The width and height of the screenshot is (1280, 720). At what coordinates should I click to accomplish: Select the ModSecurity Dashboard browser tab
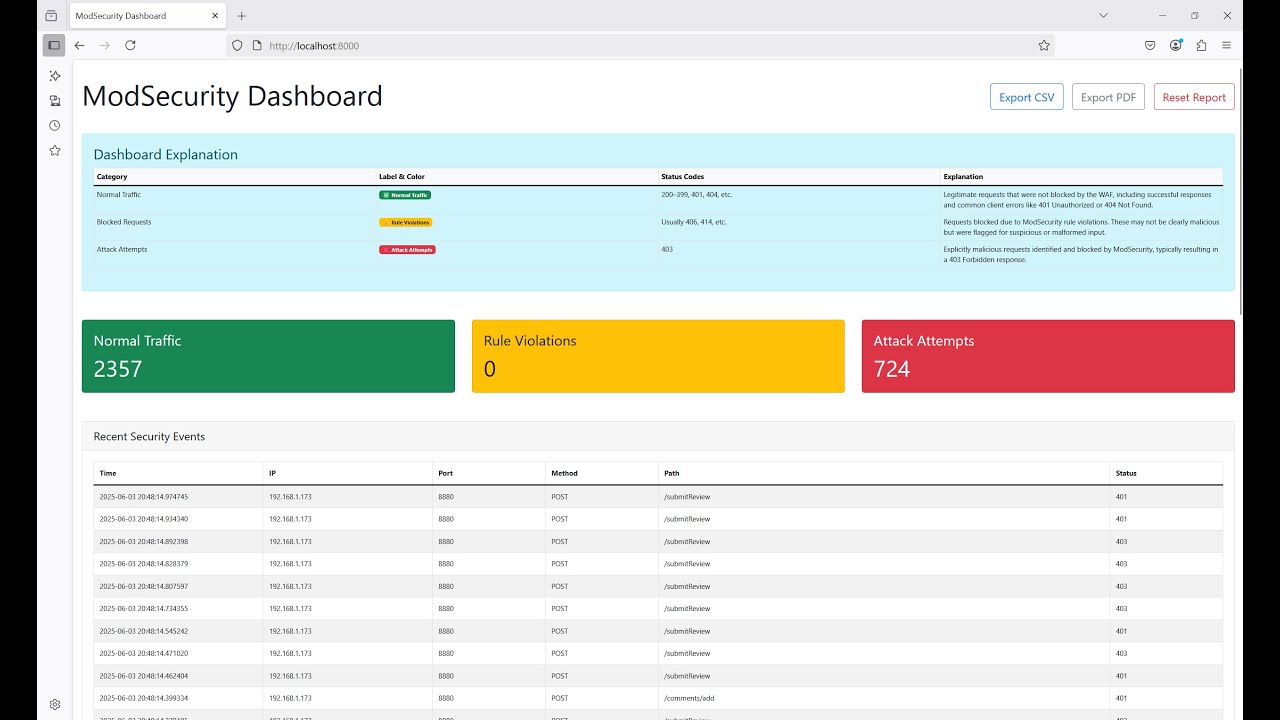click(148, 16)
